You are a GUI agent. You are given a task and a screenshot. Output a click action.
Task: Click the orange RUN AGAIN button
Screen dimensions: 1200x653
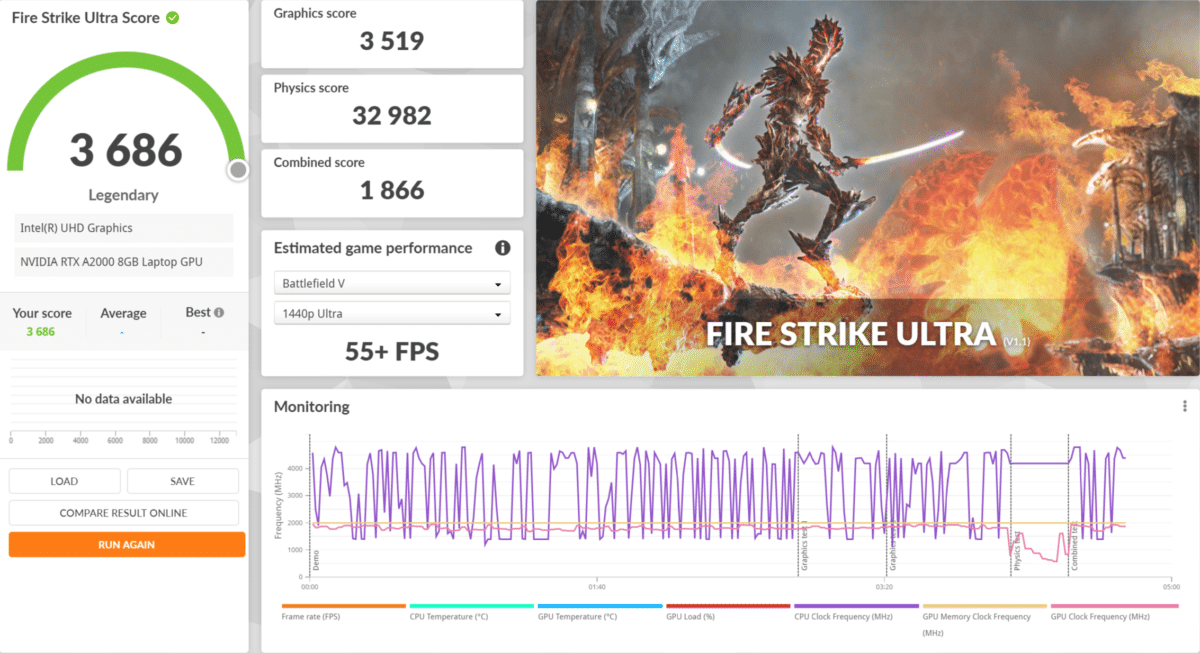click(x=126, y=545)
